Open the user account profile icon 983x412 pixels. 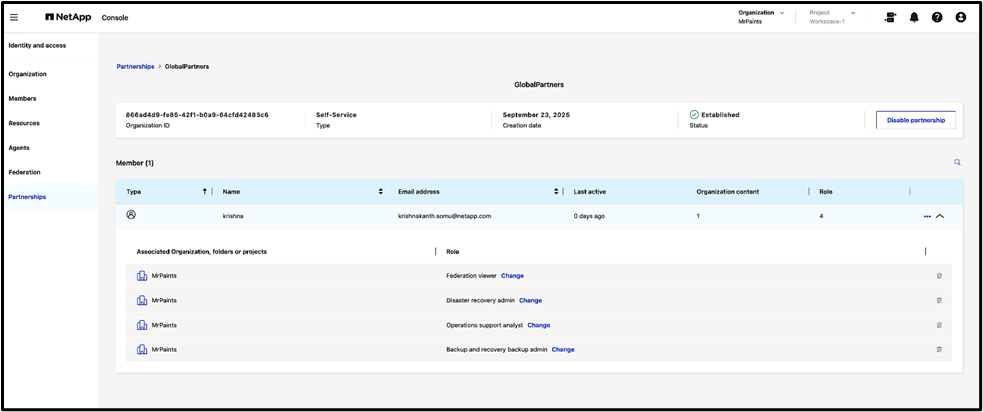click(x=960, y=18)
